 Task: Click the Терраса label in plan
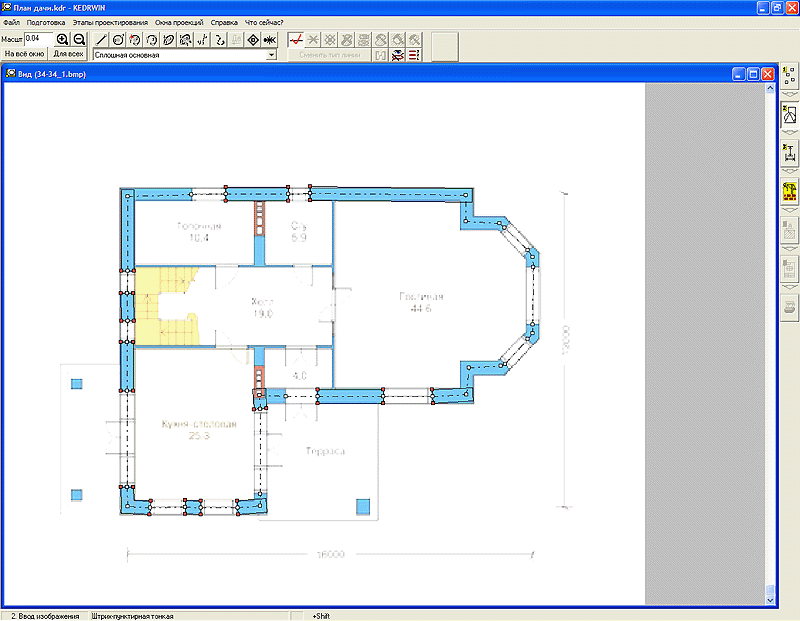(325, 451)
